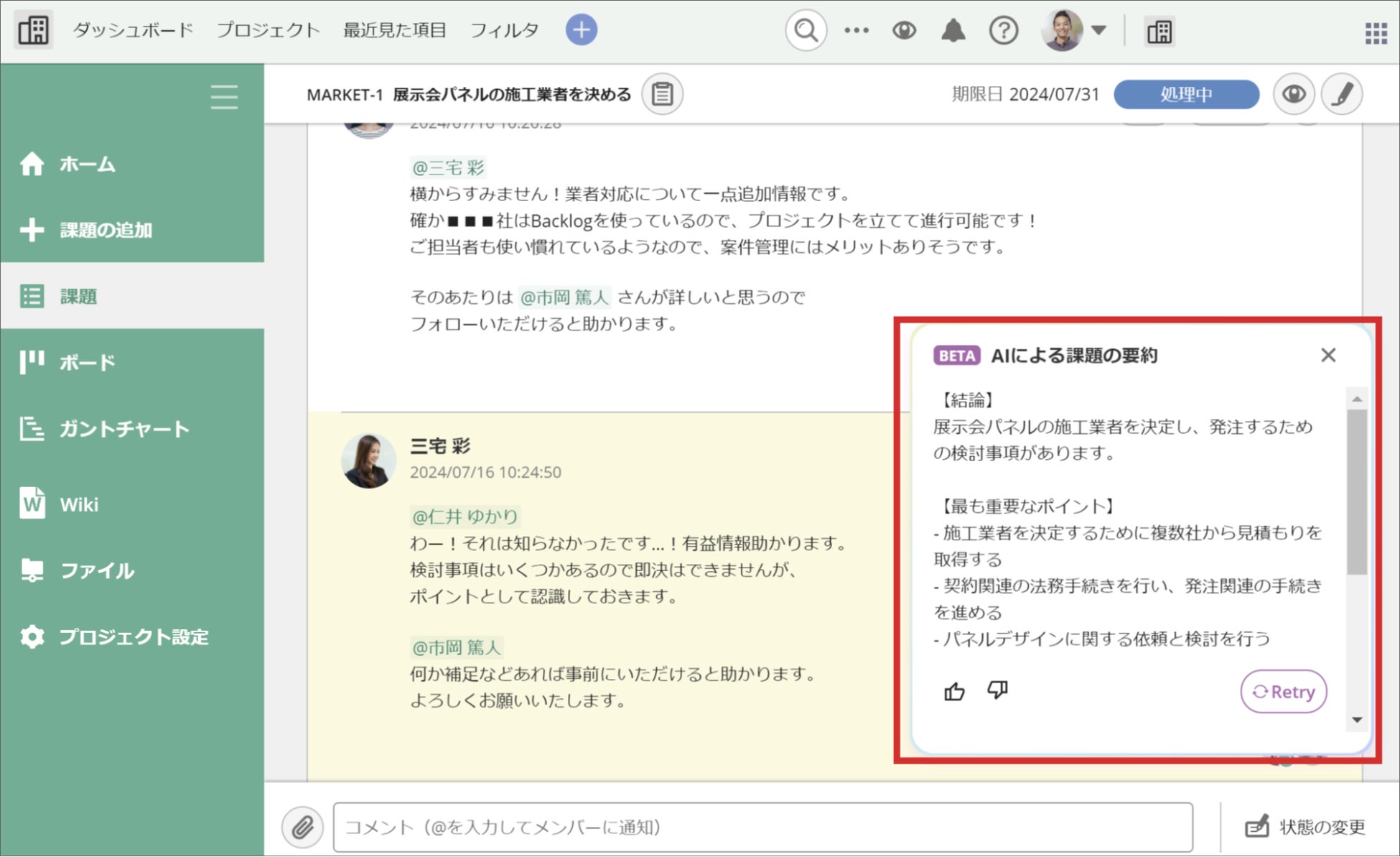Toggle watch issue eye button in header
This screenshot has height=857, width=1400.
coord(1293,94)
